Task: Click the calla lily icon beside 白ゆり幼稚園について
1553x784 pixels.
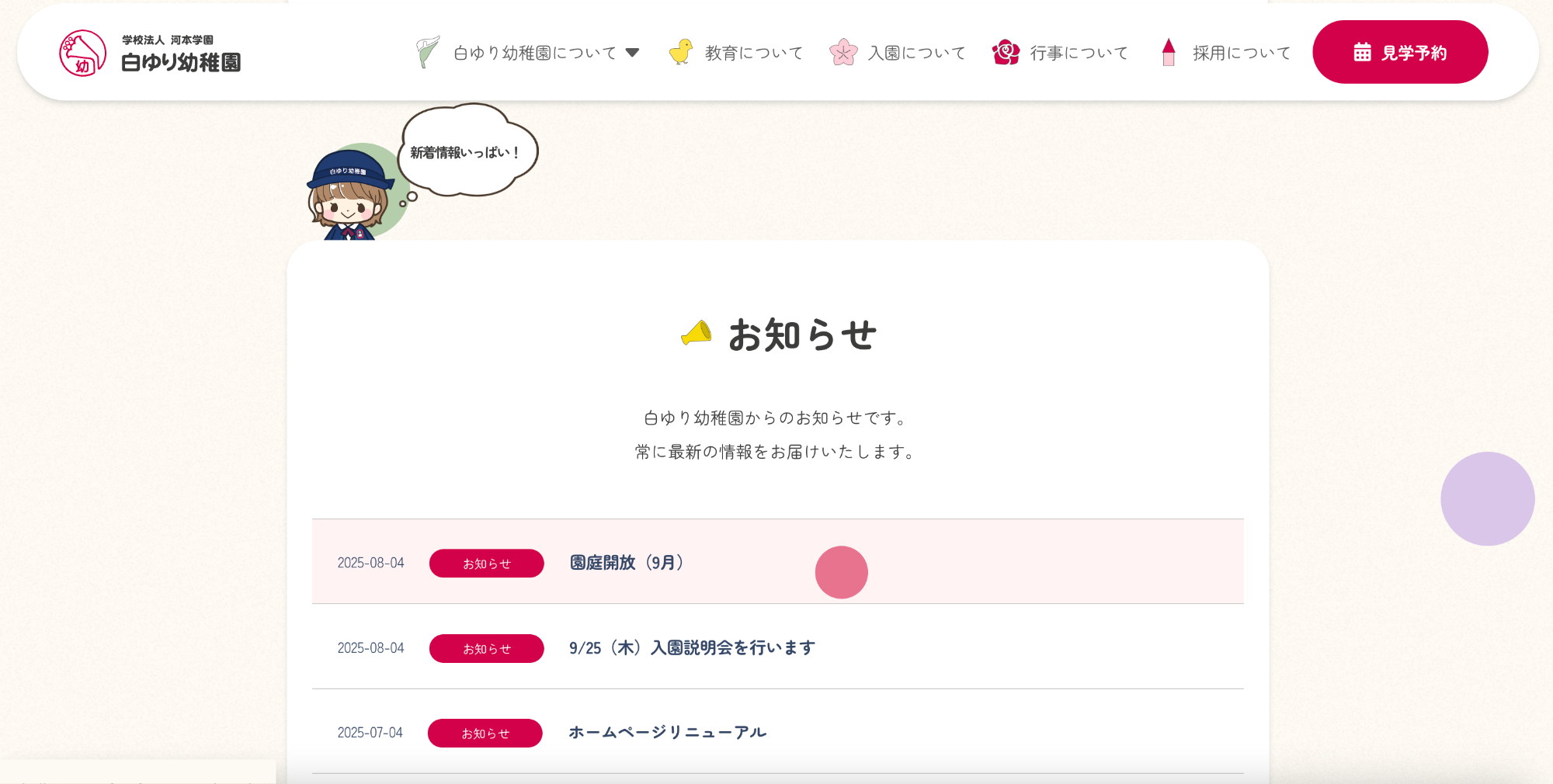Action: pyautogui.click(x=426, y=52)
